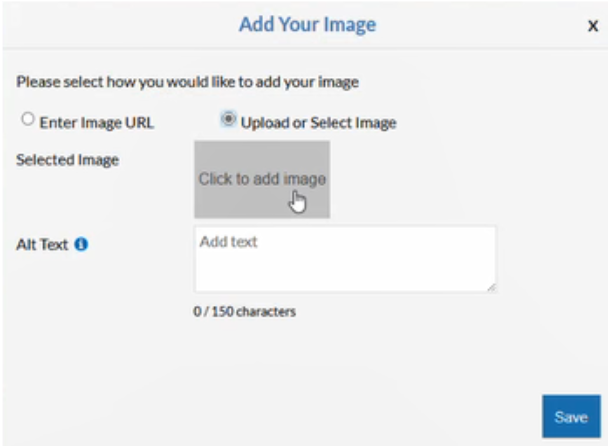This screenshot has height=446, width=608.
Task: Click the 'Add Your Image' dialog title
Action: [x=307, y=24]
